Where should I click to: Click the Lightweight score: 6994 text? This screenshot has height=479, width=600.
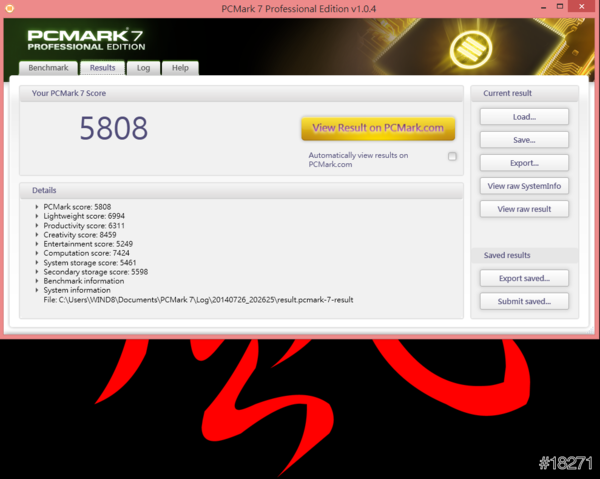[84, 216]
